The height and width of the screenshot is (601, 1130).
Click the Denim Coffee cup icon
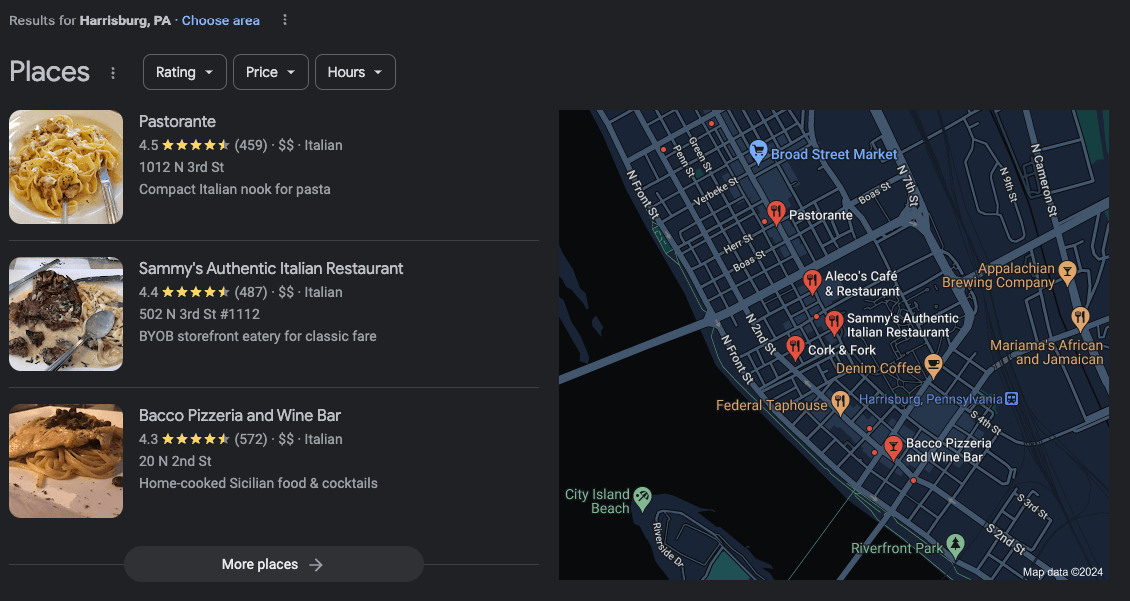point(933,366)
